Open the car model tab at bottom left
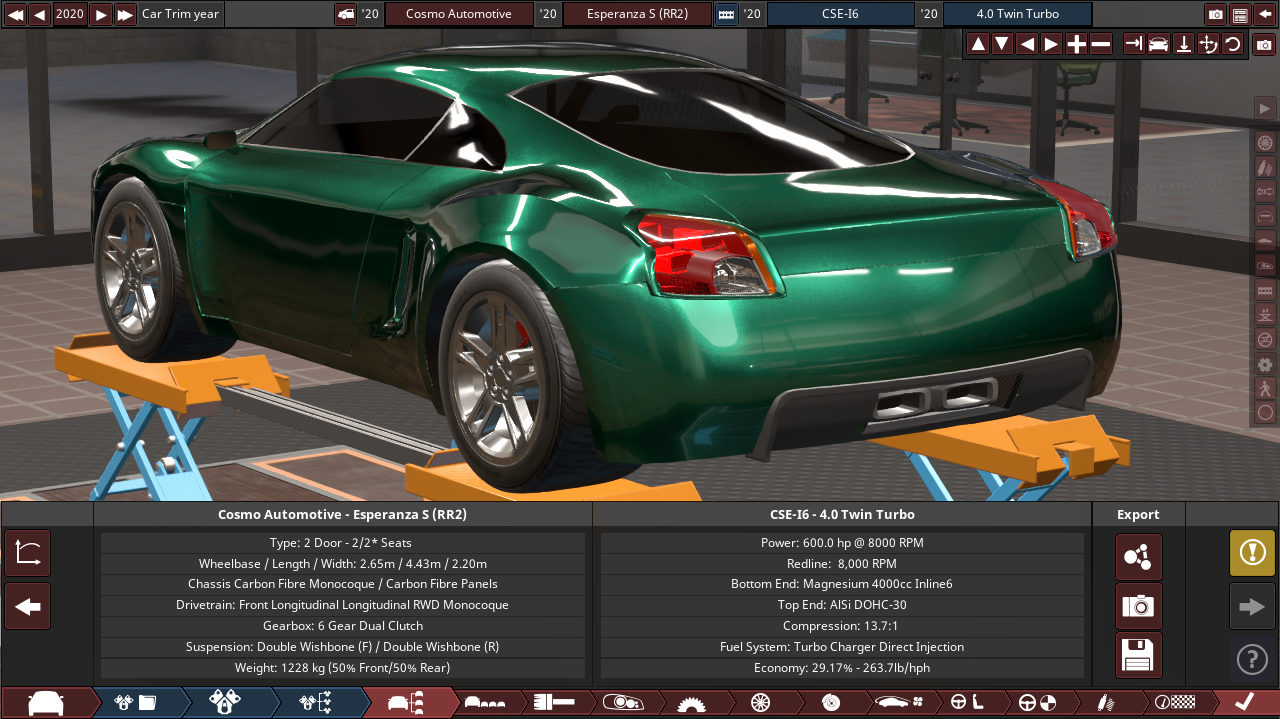Viewport: 1280px width, 719px height. click(x=46, y=703)
